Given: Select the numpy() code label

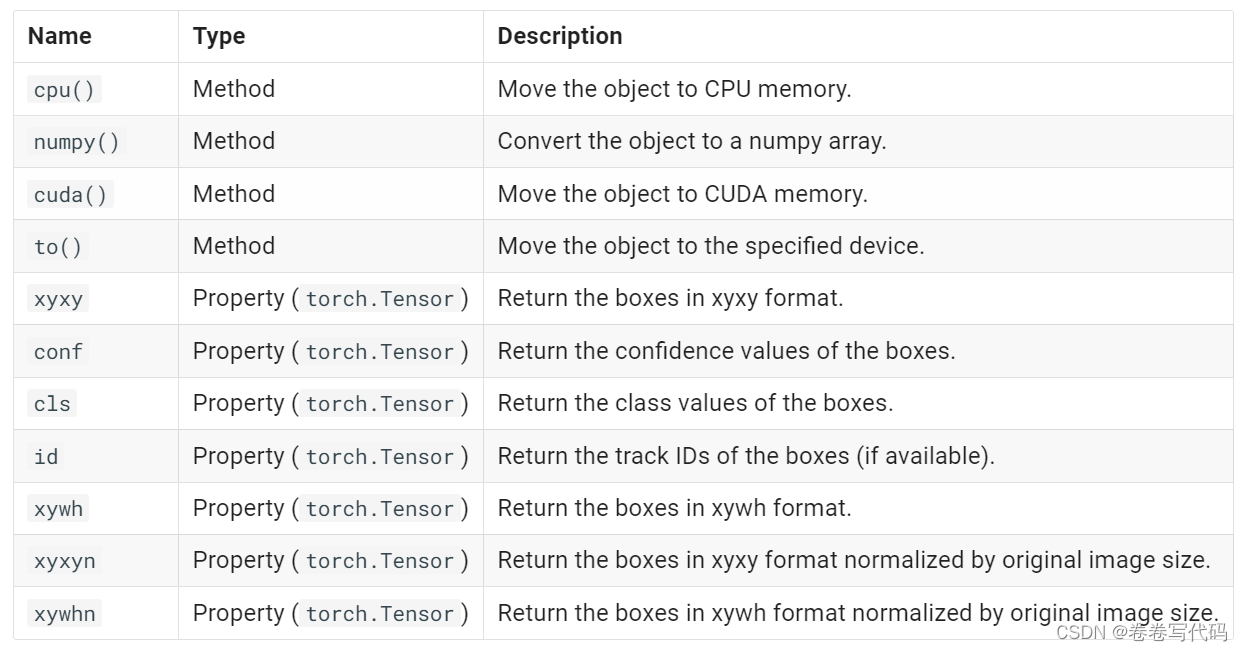Looking at the screenshot, I should (76, 142).
